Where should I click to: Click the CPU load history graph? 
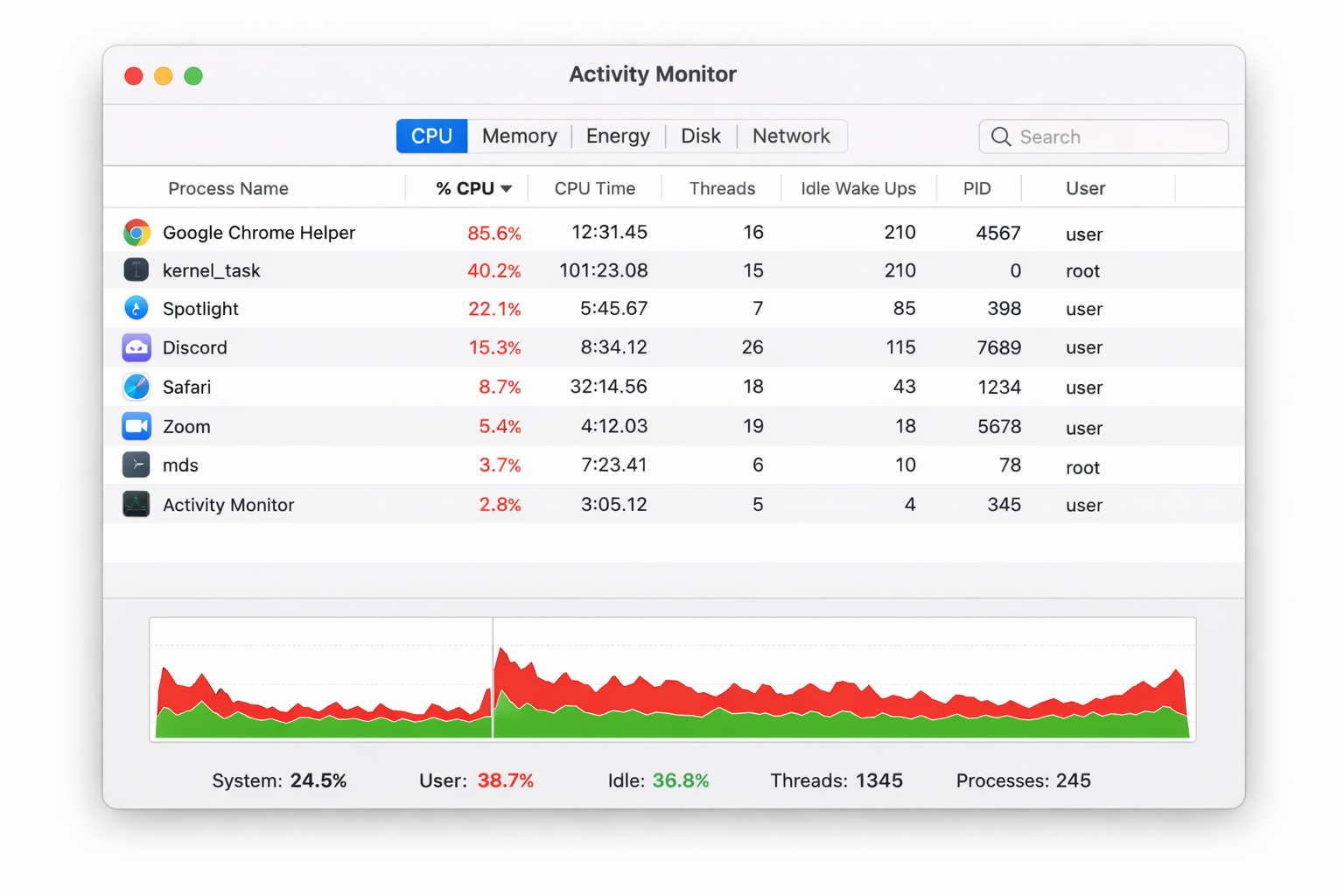(x=672, y=679)
